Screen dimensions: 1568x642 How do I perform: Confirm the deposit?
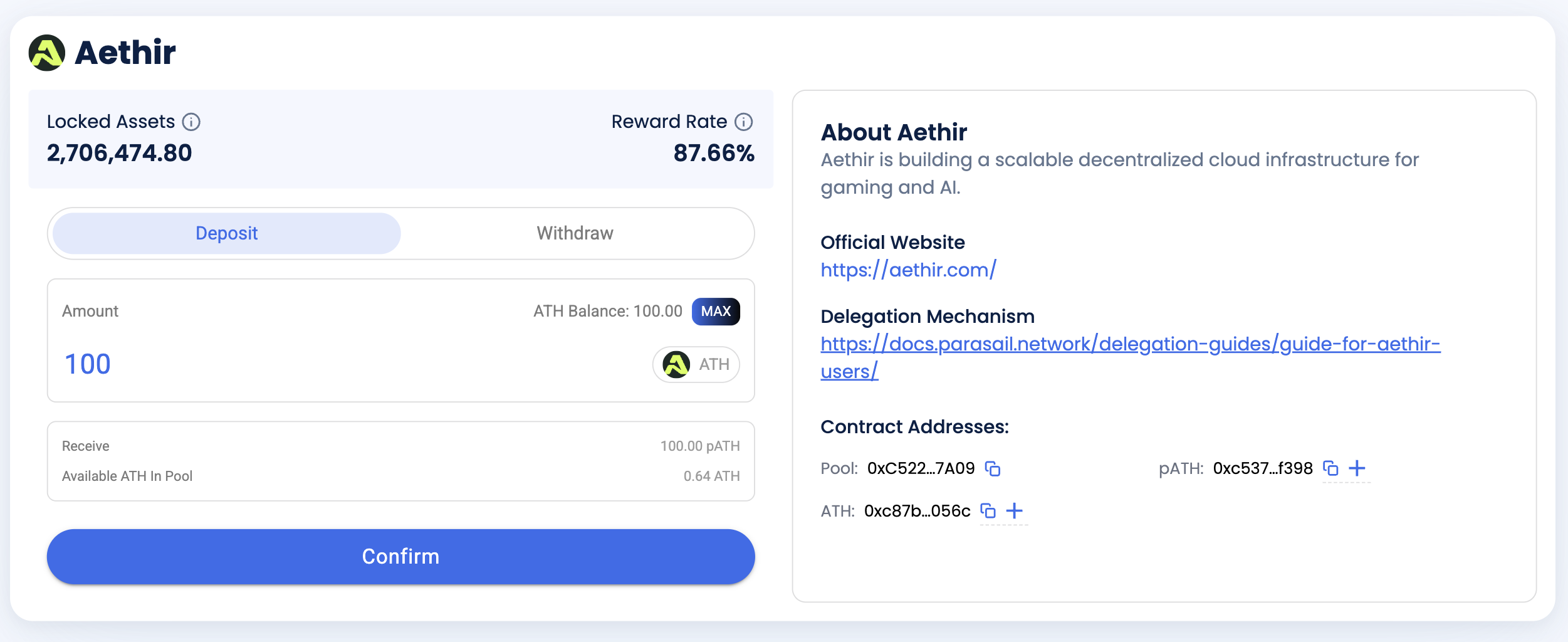click(401, 557)
